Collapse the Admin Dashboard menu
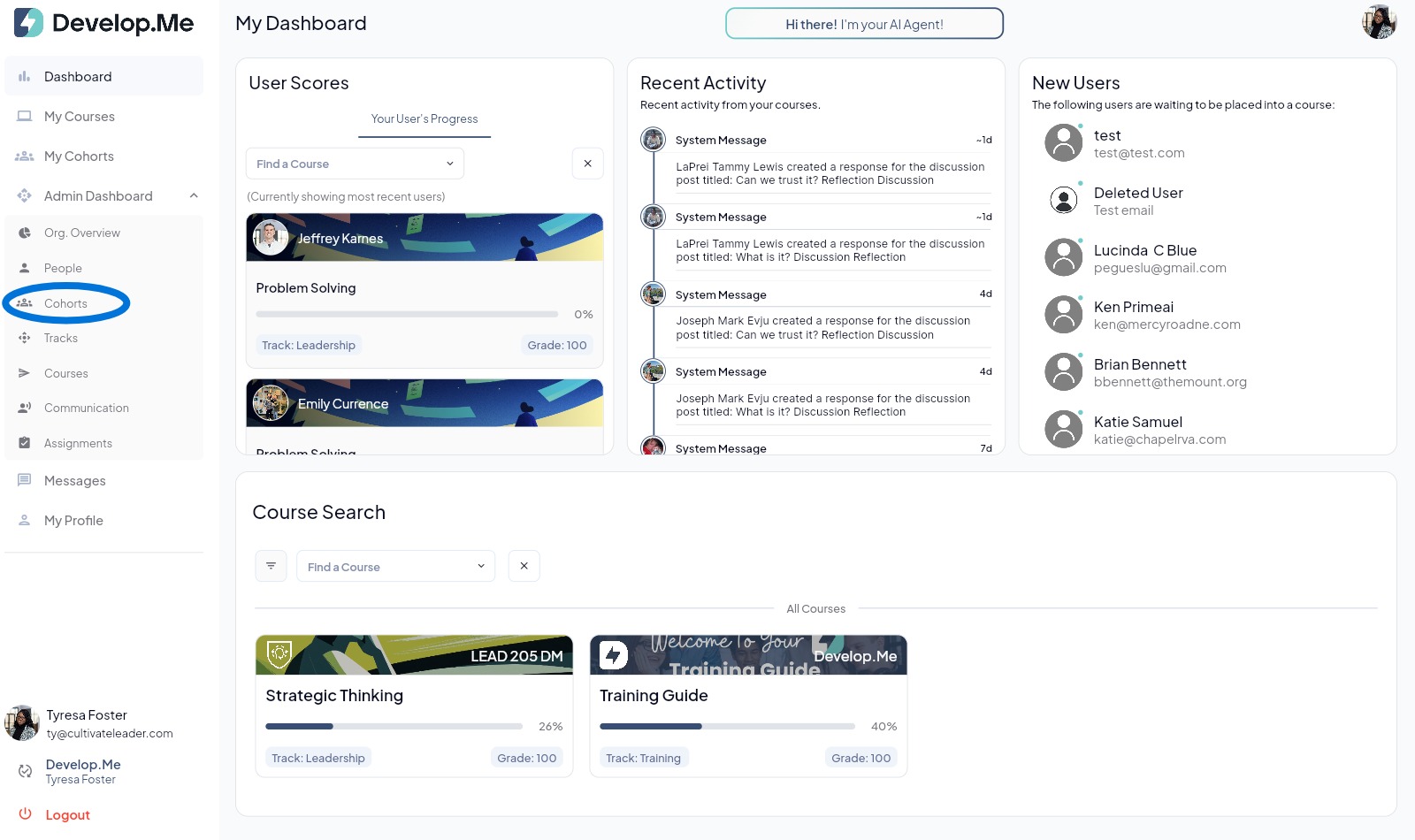The width and height of the screenshot is (1415, 840). click(194, 195)
